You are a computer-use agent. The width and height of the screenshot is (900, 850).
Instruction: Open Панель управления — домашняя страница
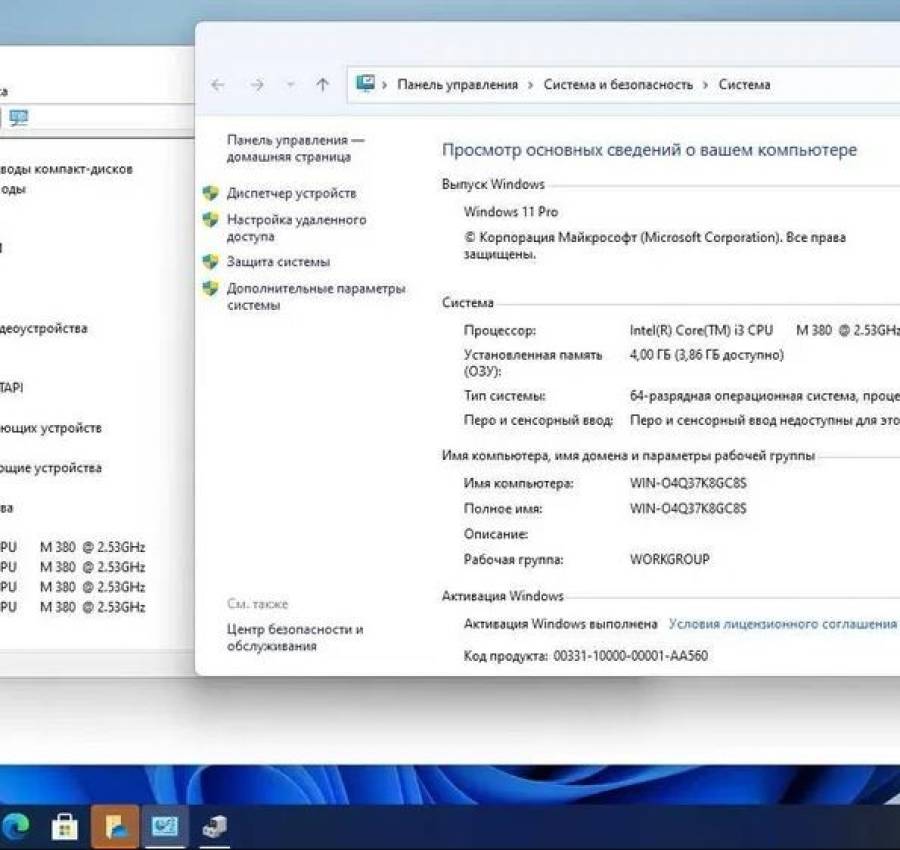pos(295,148)
